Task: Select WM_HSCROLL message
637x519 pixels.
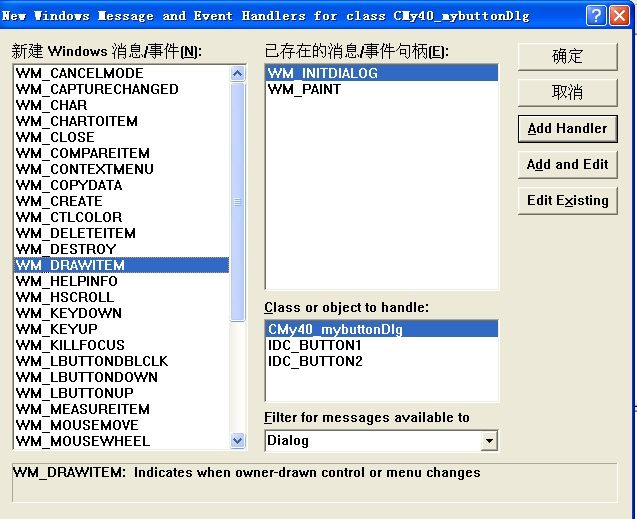Action: click(x=121, y=297)
